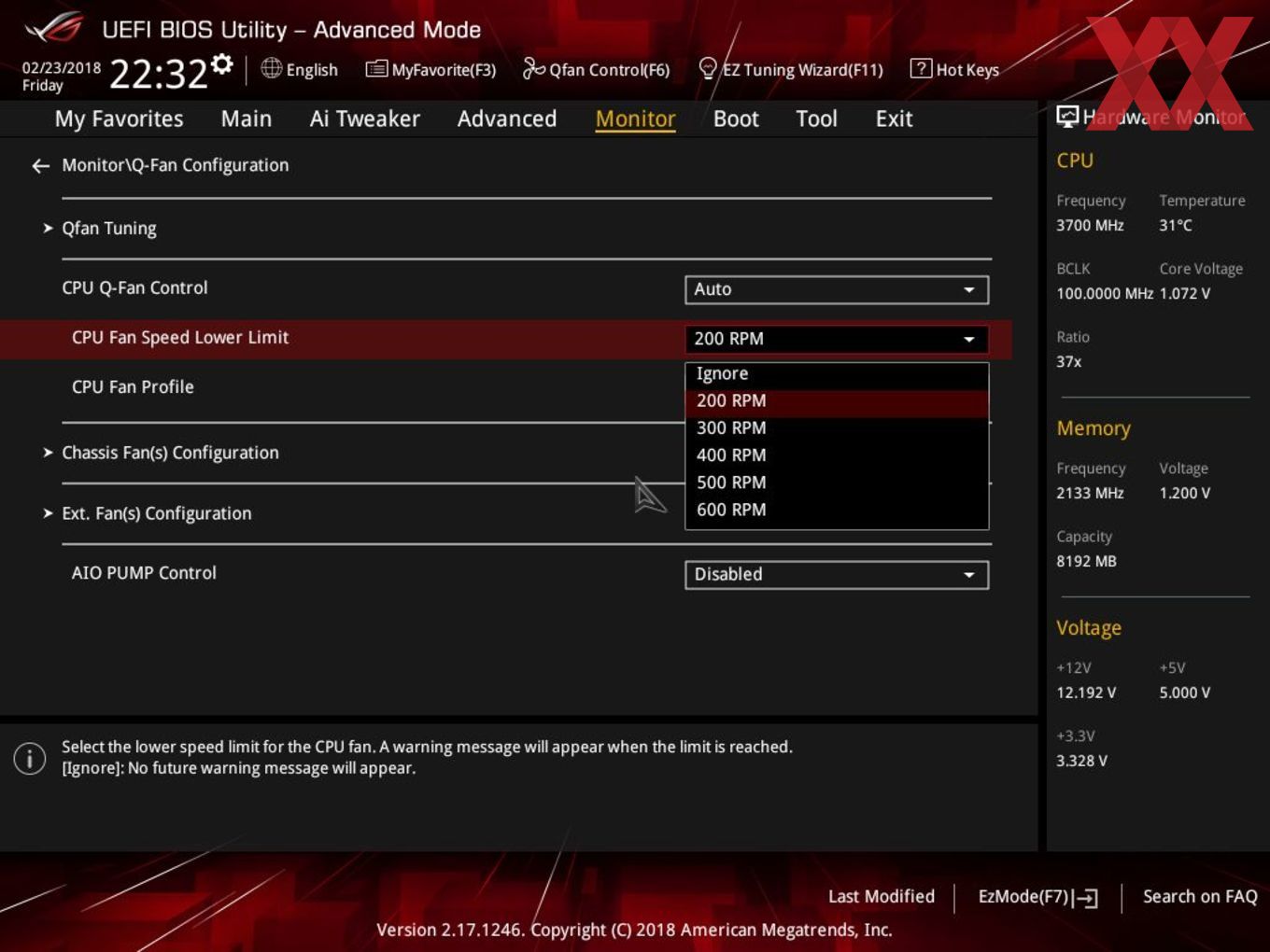Image resolution: width=1270 pixels, height=952 pixels.
Task: Show Hot Keys help
Action: coord(954,70)
